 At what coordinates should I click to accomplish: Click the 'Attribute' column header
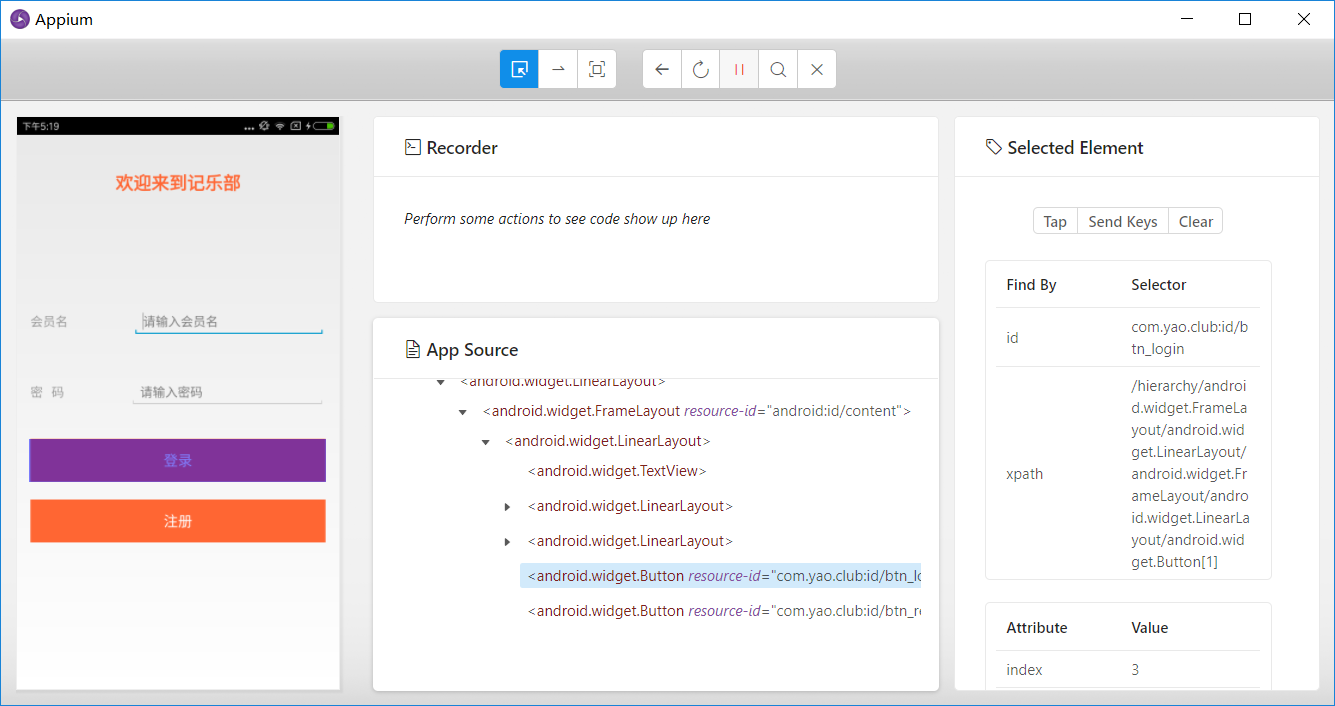point(1036,628)
